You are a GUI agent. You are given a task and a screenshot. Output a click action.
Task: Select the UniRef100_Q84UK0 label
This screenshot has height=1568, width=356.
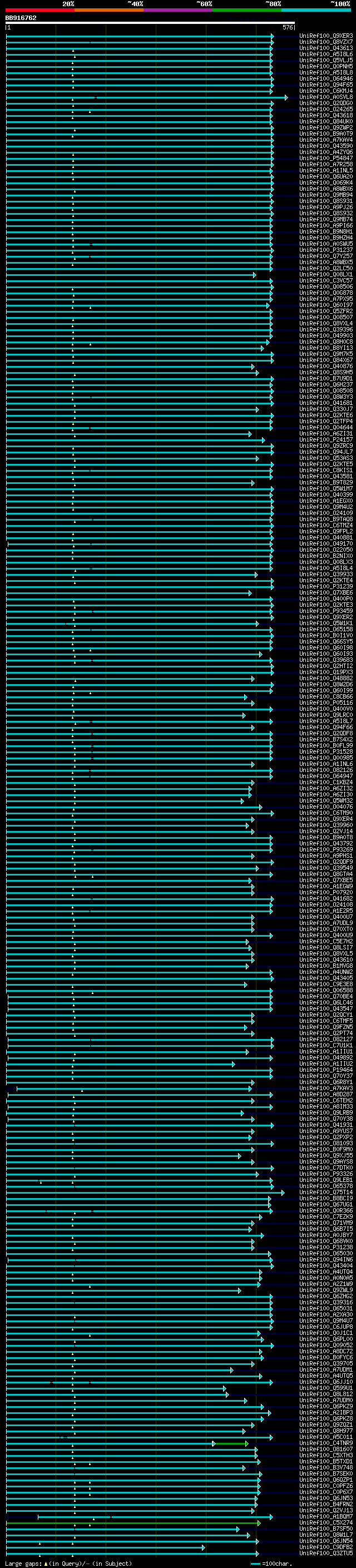coord(326,122)
